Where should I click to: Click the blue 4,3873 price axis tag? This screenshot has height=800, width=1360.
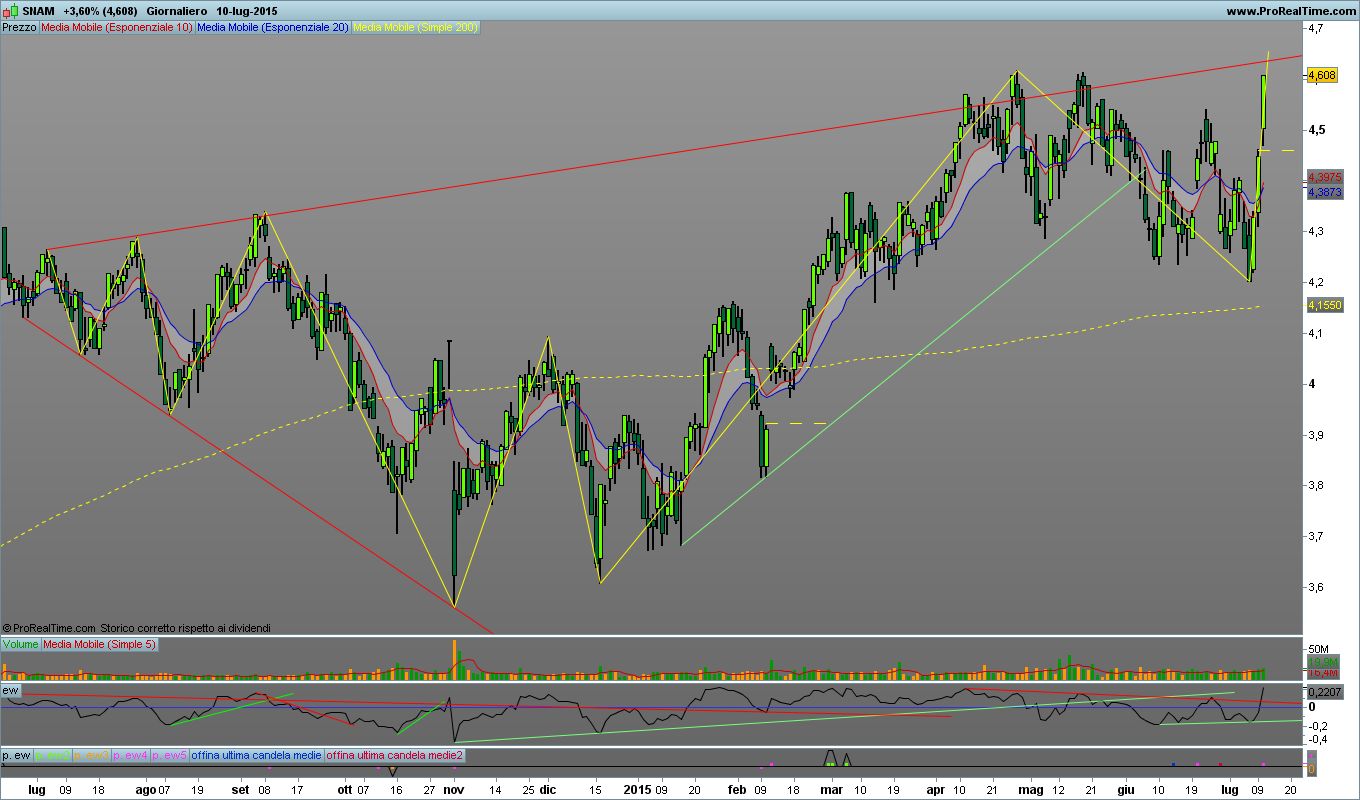[1324, 191]
